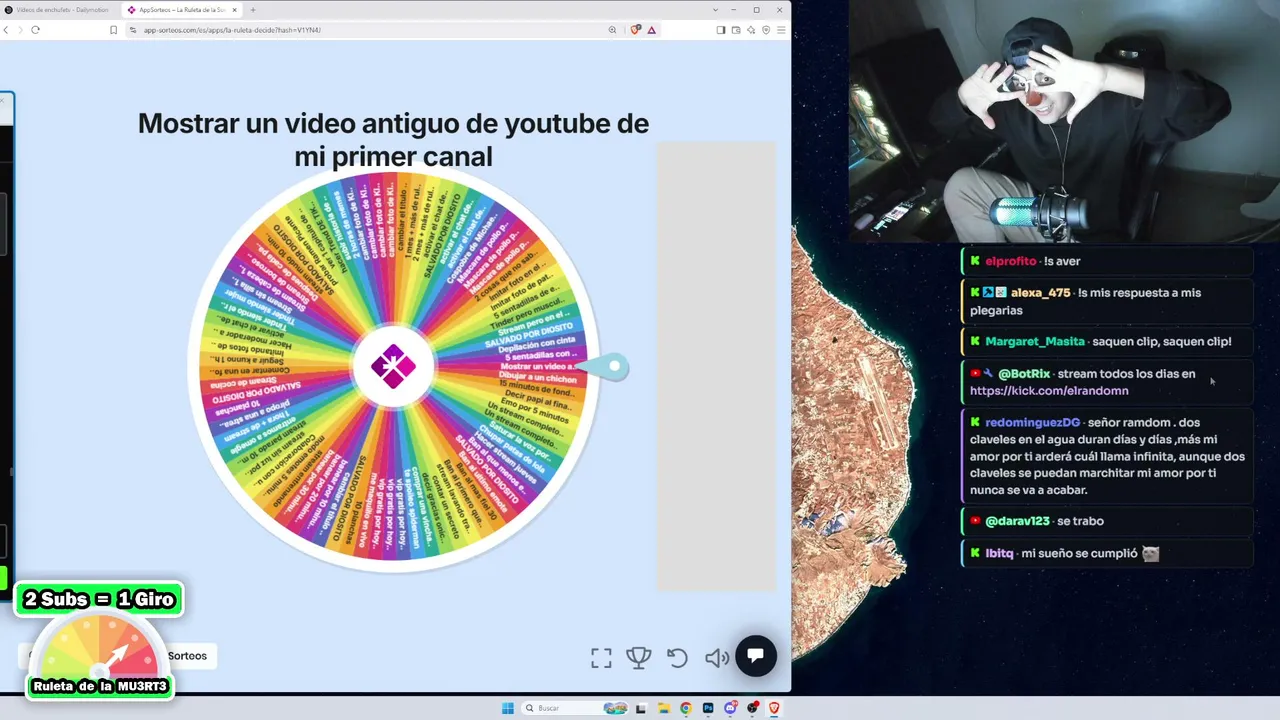Open the Windows Start menu
Screen dimensions: 1280x720
click(x=508, y=708)
